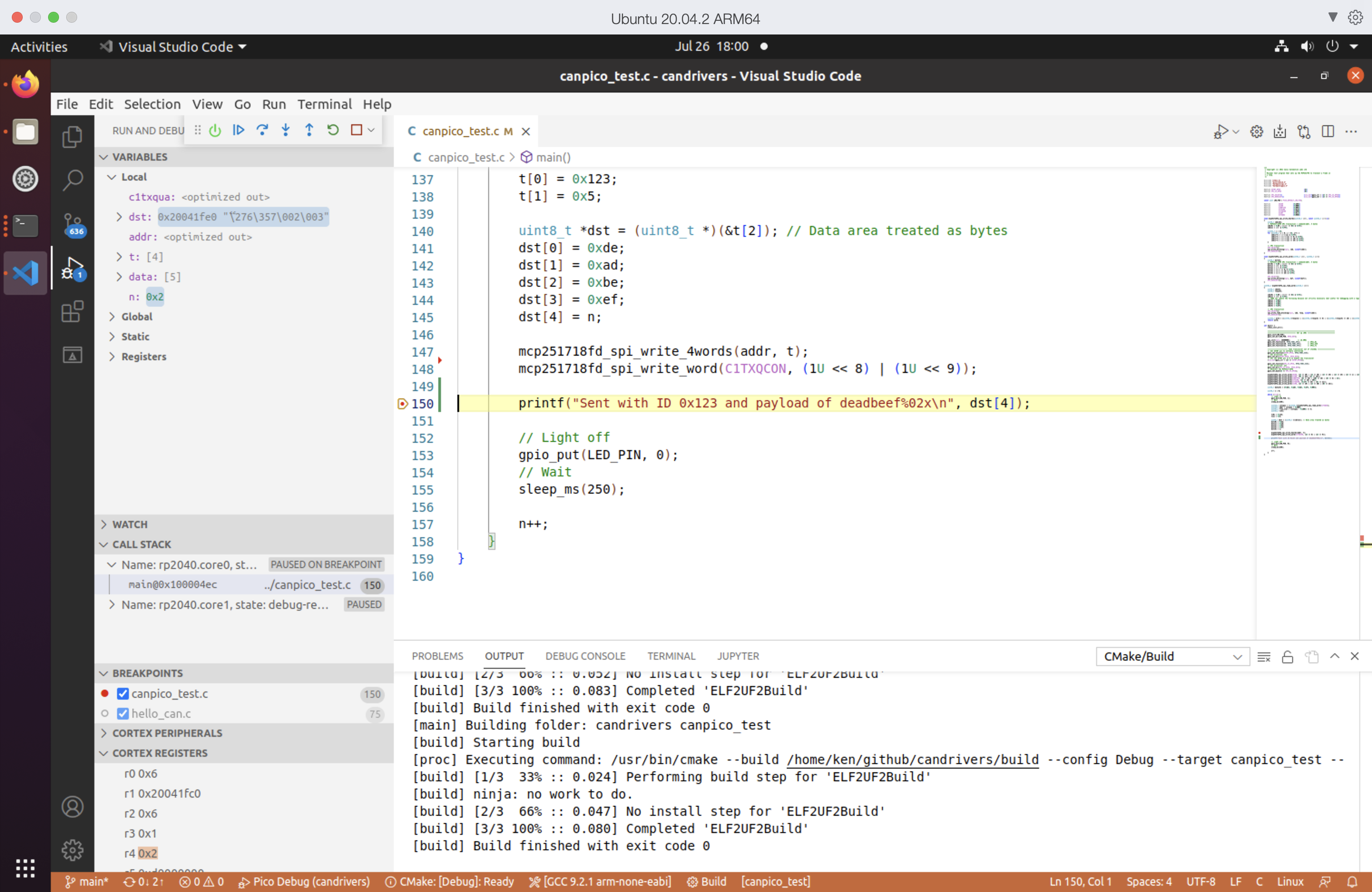Toggle output scroll lock
Viewport: 1372px width, 892px height.
click(1287, 657)
